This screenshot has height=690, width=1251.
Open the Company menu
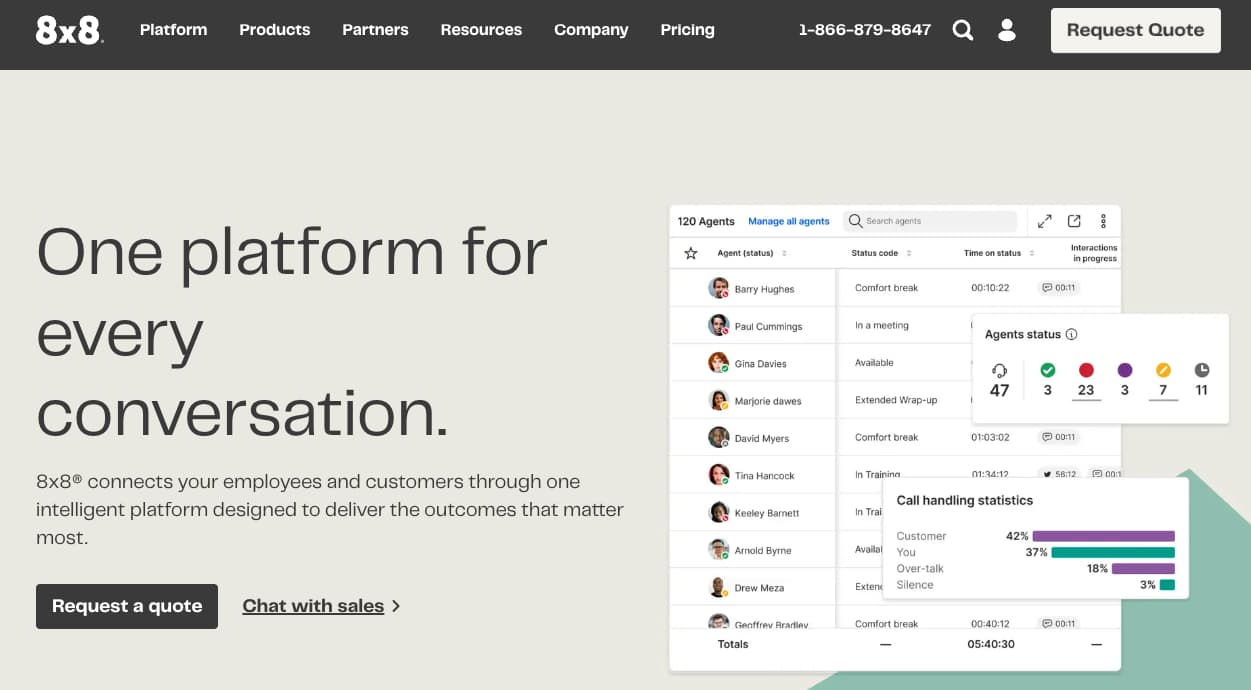pyautogui.click(x=591, y=30)
